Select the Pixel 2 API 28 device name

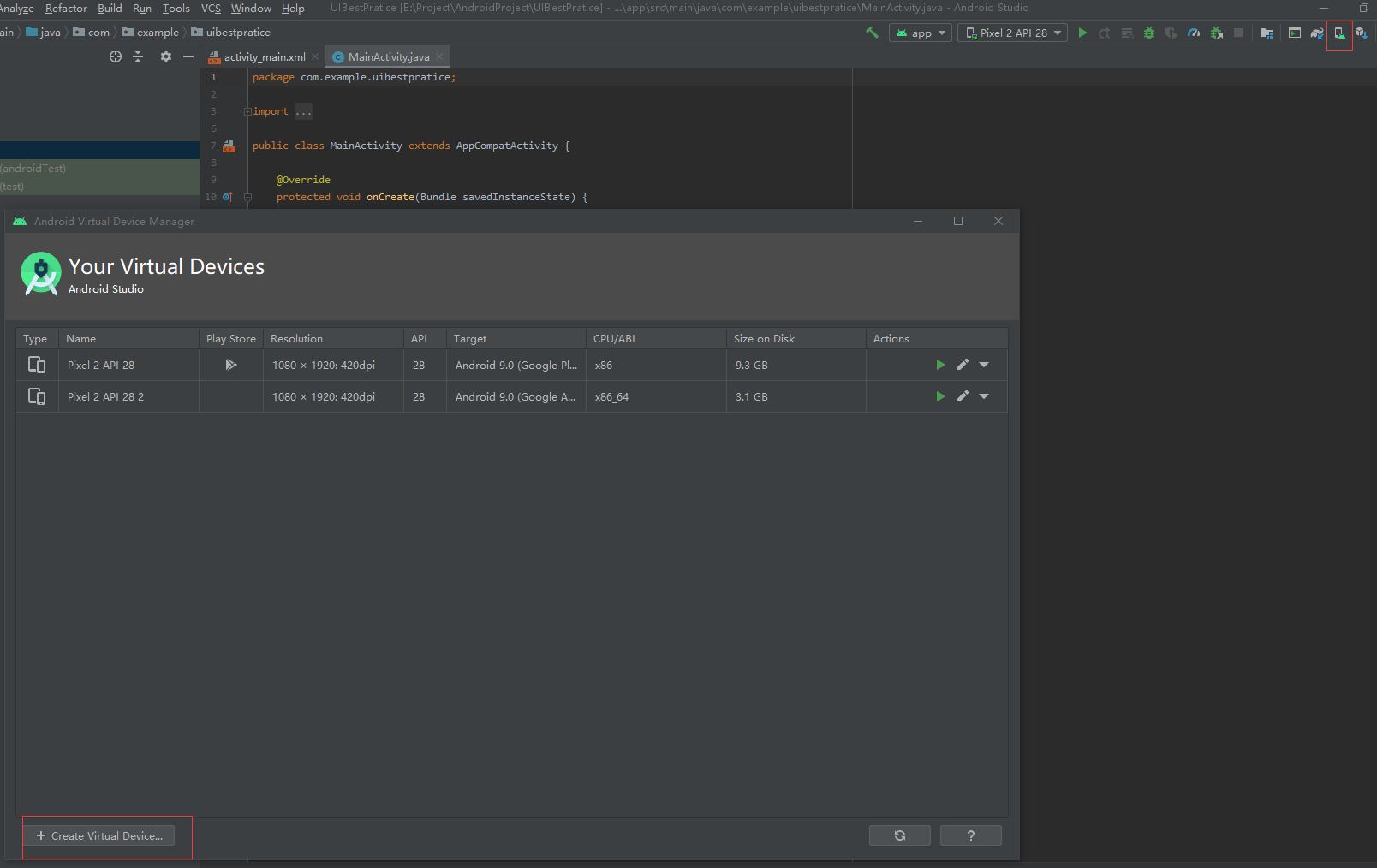101,366
